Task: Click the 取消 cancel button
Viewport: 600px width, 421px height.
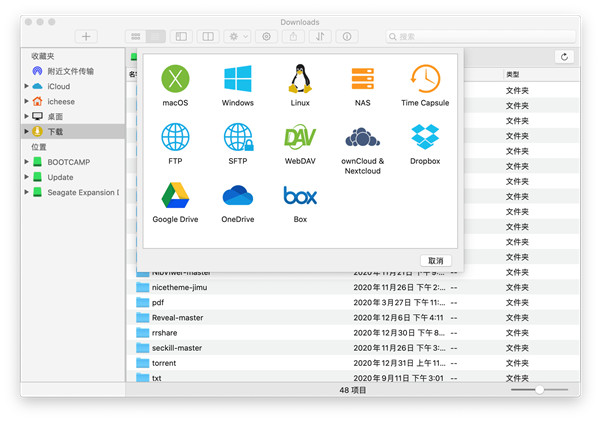Action: [x=435, y=260]
